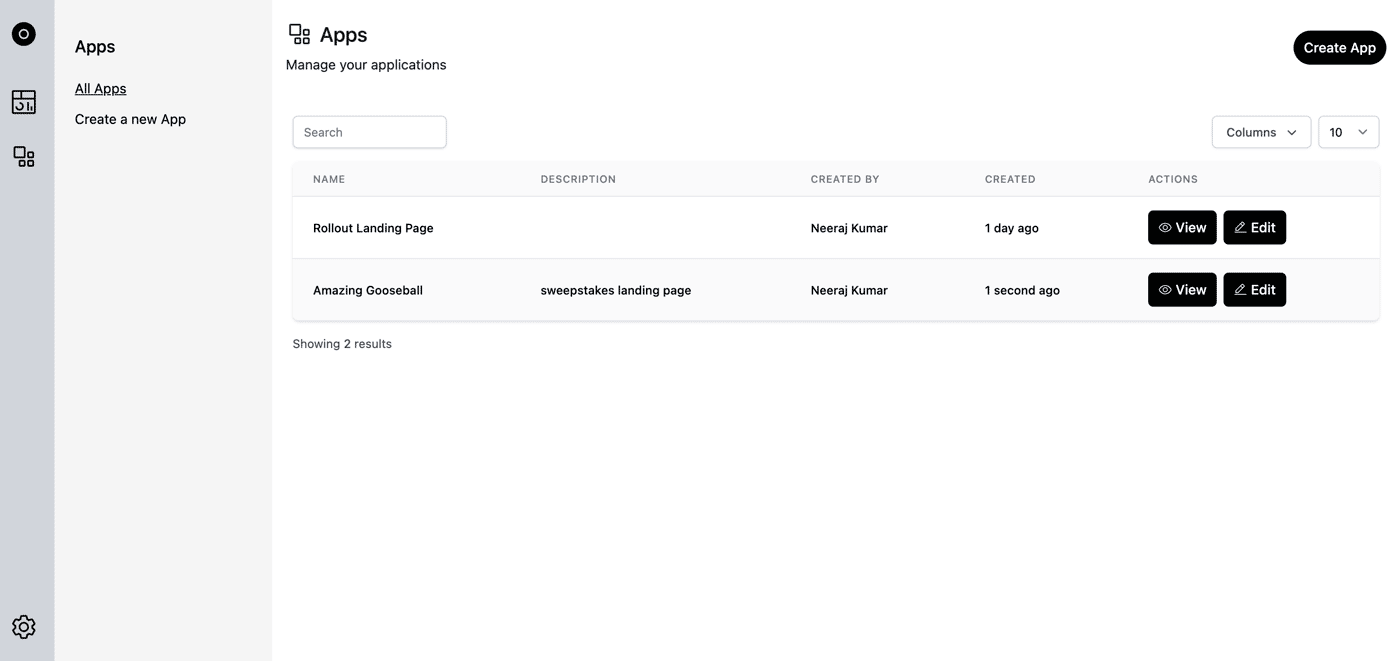The width and height of the screenshot is (1400, 661).
Task: Open settings via the gear icon
Action: 24,627
